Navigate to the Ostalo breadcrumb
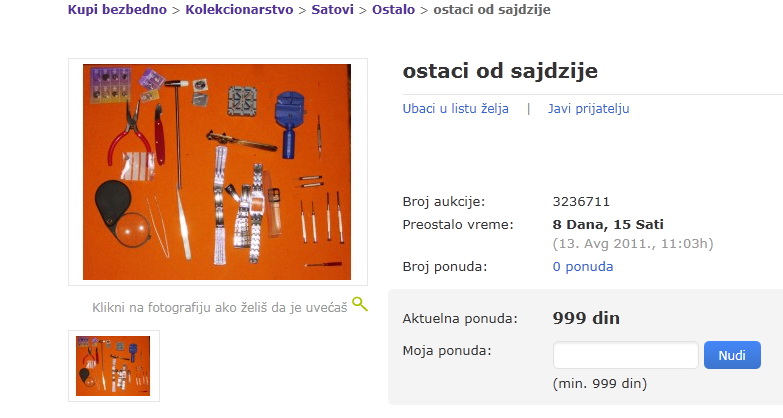 click(x=393, y=9)
